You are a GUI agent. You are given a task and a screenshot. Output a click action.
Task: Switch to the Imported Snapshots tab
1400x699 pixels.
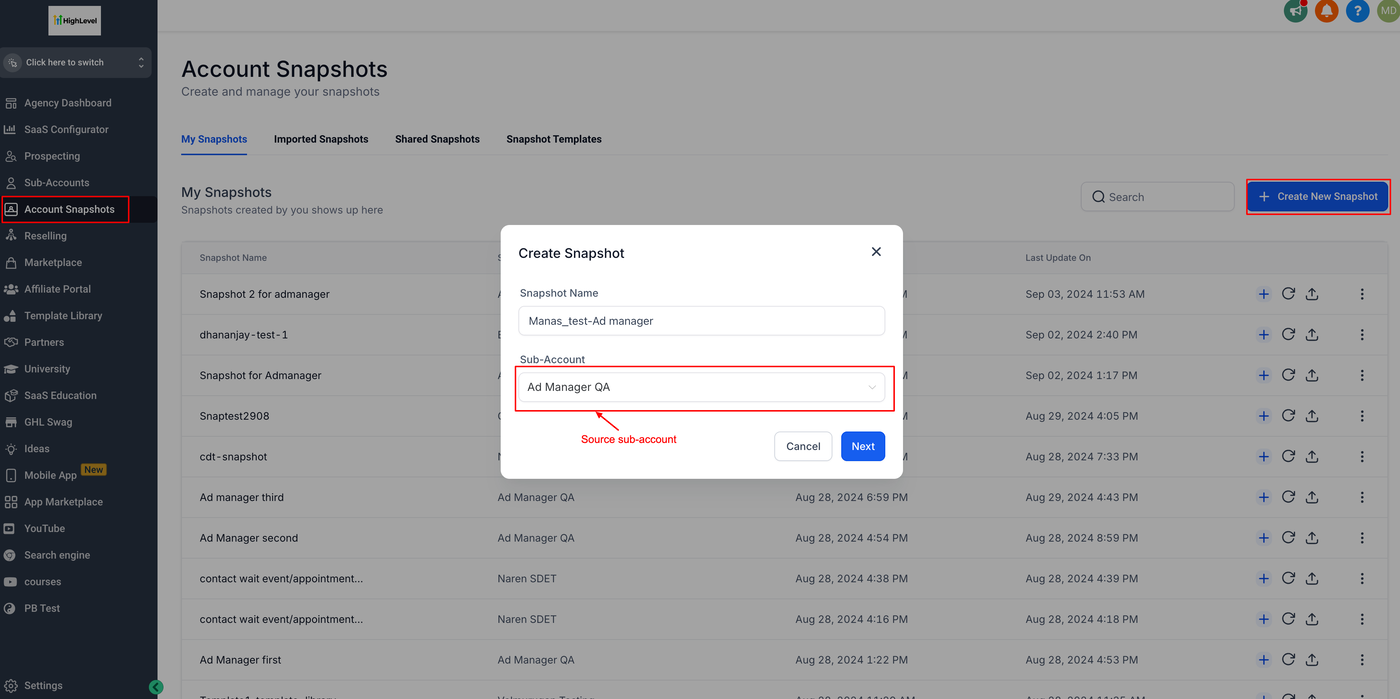coord(321,139)
